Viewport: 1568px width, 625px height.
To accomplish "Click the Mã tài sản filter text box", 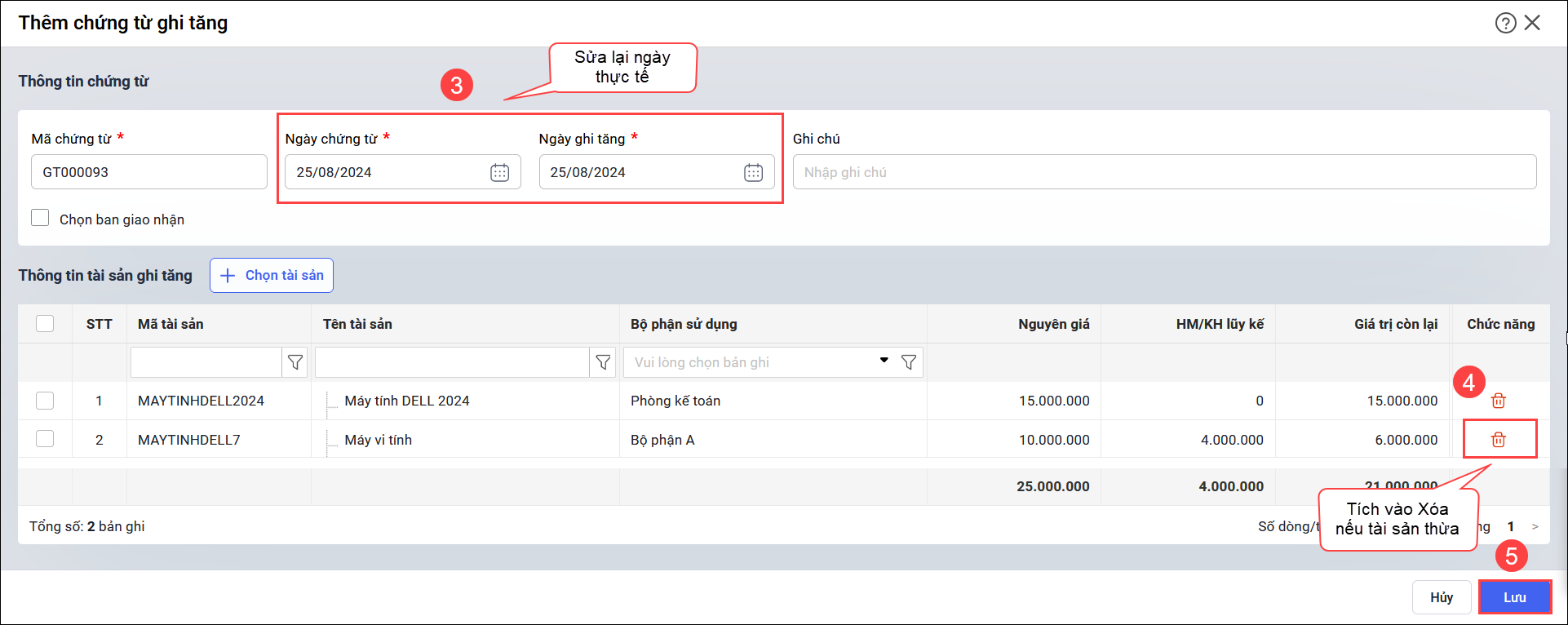I will pos(206,362).
